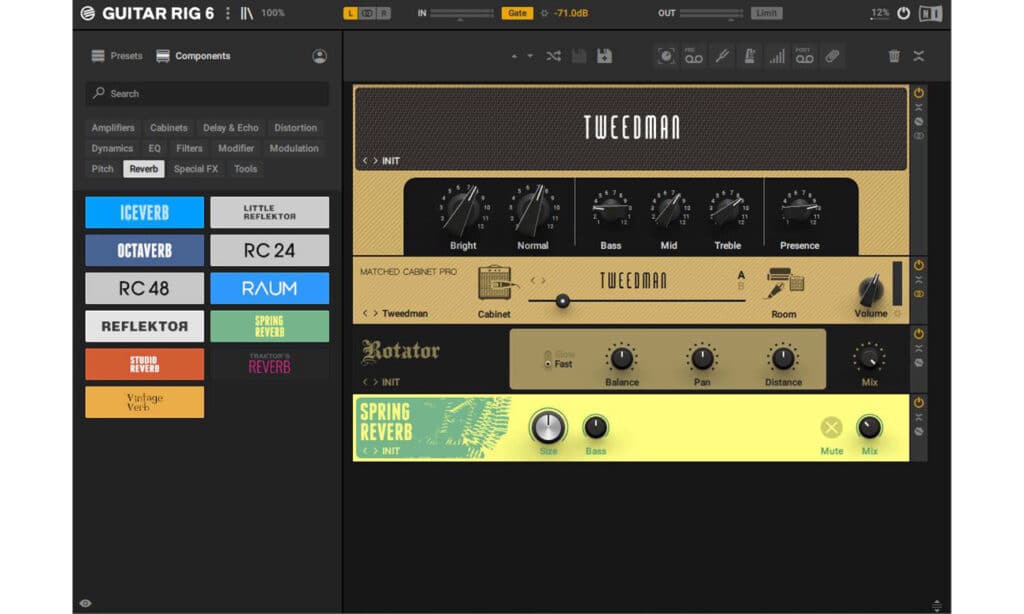Image resolution: width=1024 pixels, height=614 pixels.
Task: Click the paperclip icon in toolbar
Action: coord(832,56)
